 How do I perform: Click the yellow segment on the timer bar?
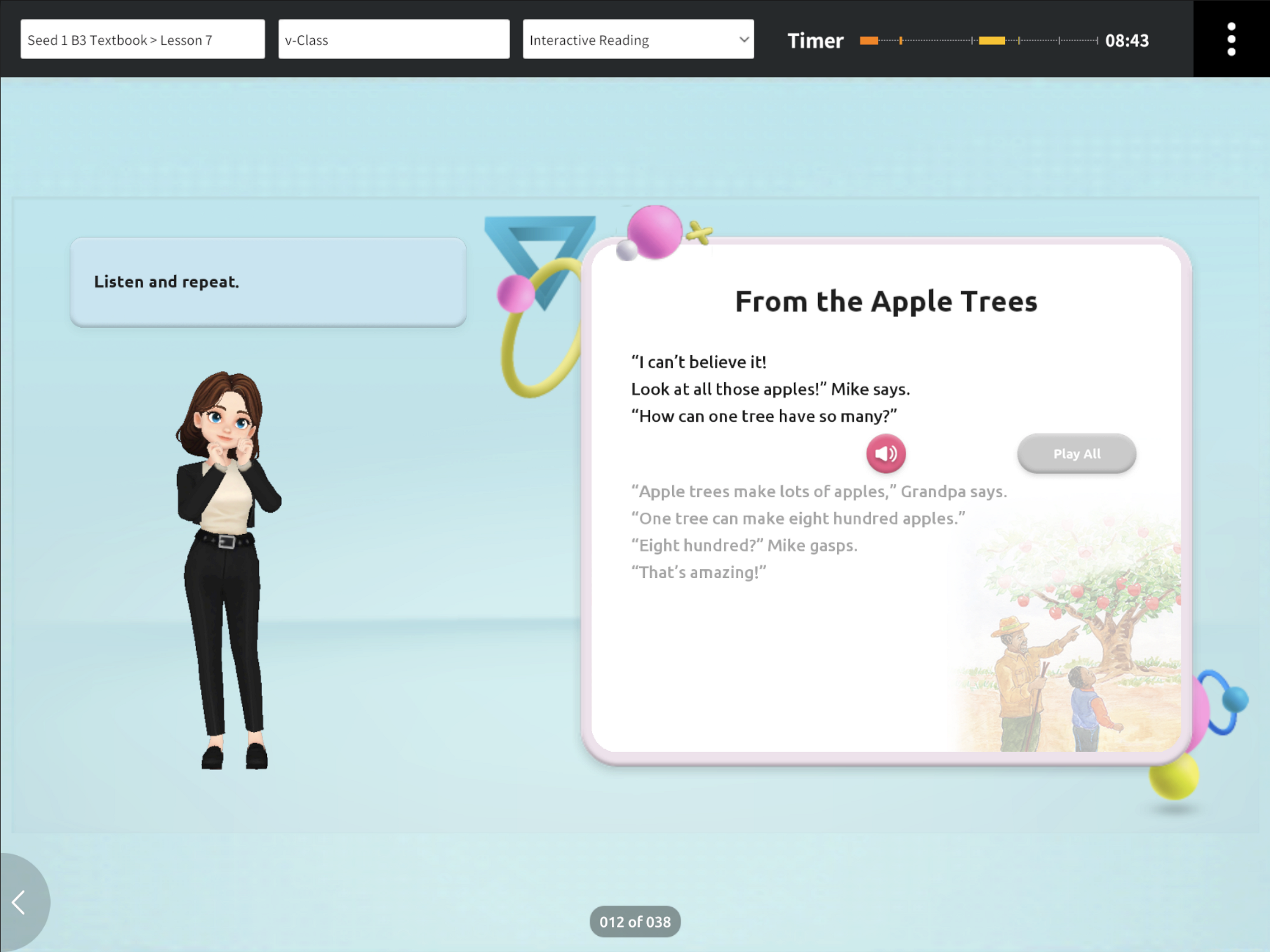point(992,40)
